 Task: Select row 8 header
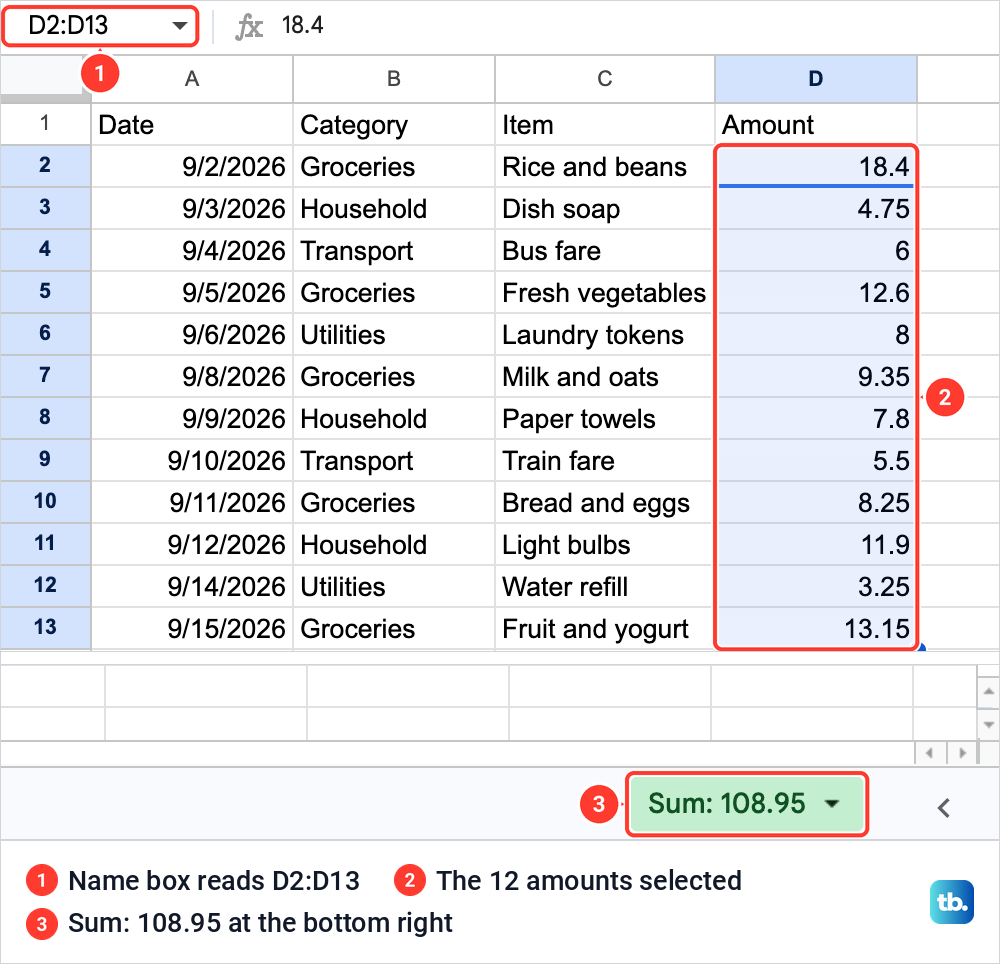coord(45,418)
